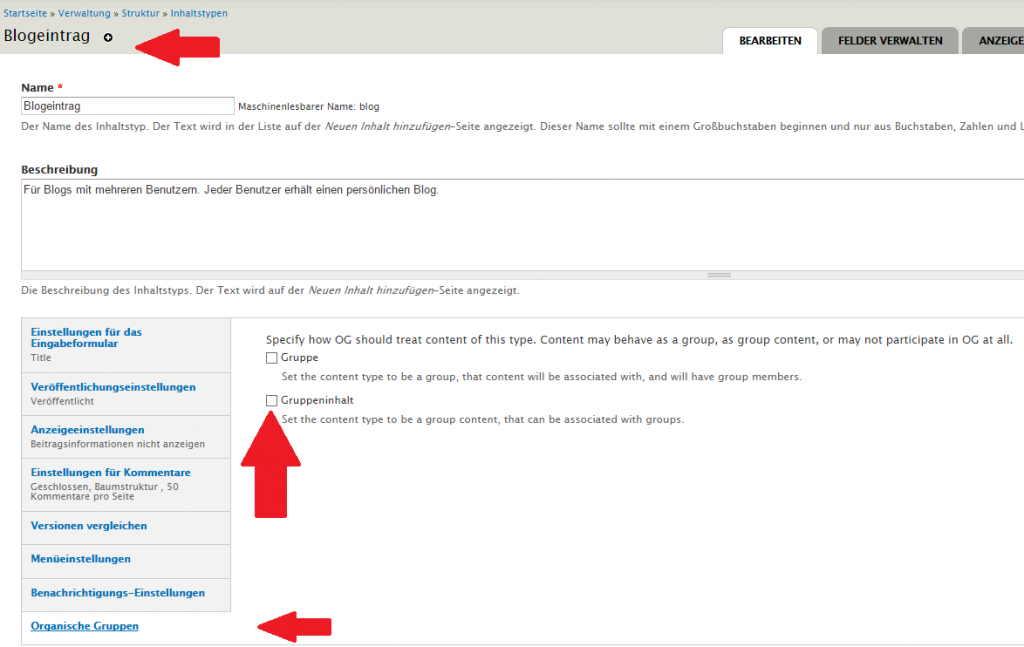Select Versionen vergleichen vertical tab
This screenshot has width=1024, height=647.
pos(89,525)
